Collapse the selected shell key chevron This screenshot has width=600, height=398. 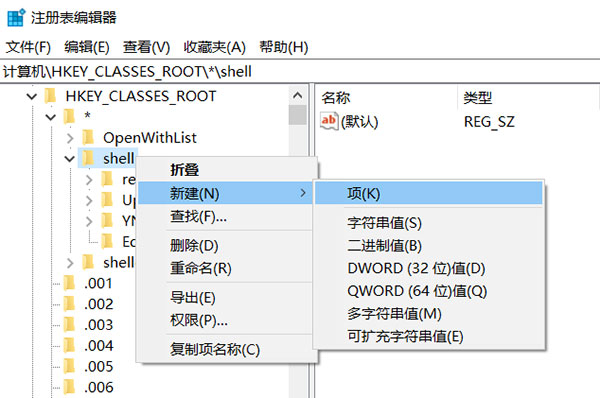click(70, 158)
